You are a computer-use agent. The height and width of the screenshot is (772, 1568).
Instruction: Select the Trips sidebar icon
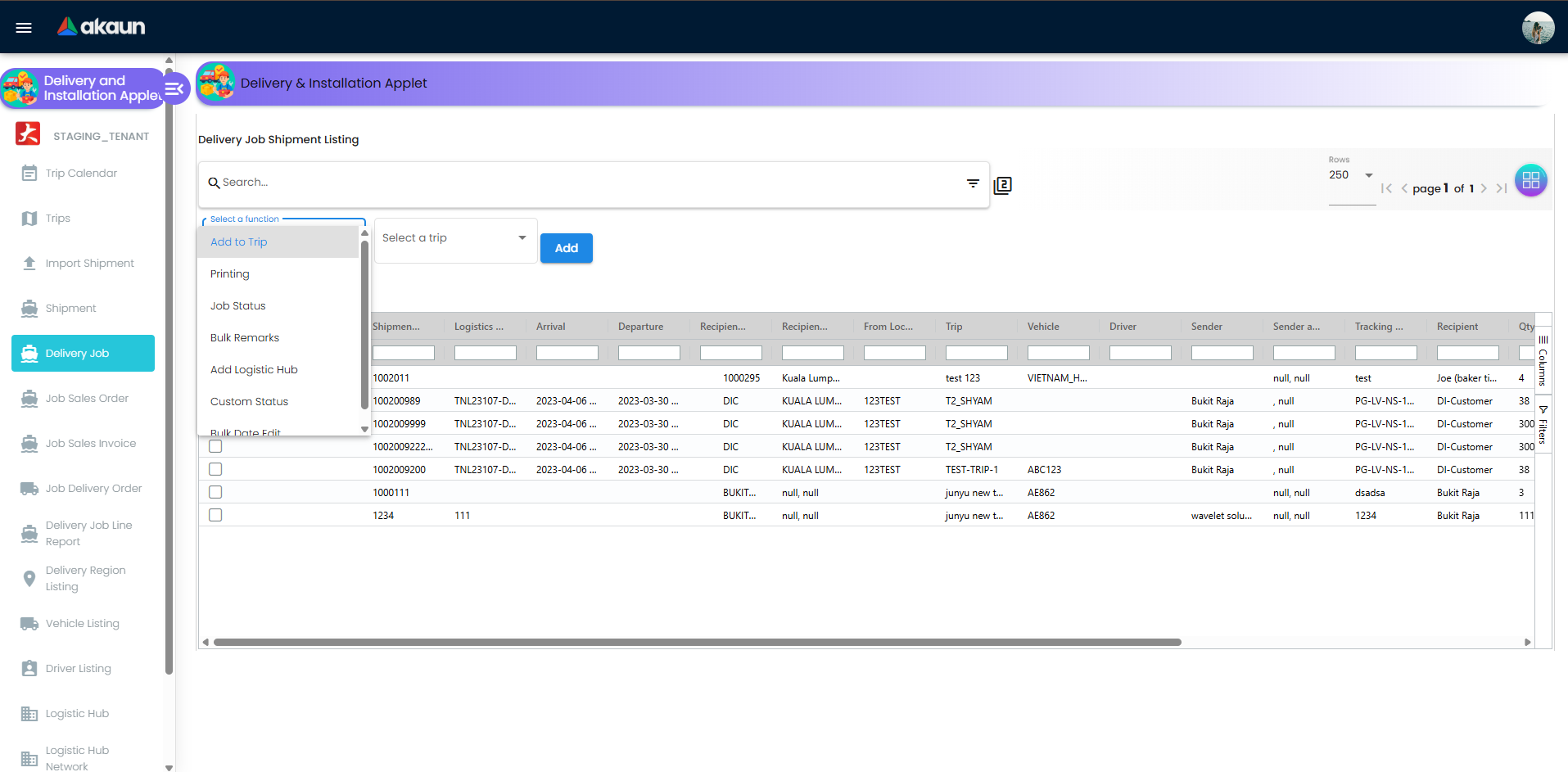point(58,218)
